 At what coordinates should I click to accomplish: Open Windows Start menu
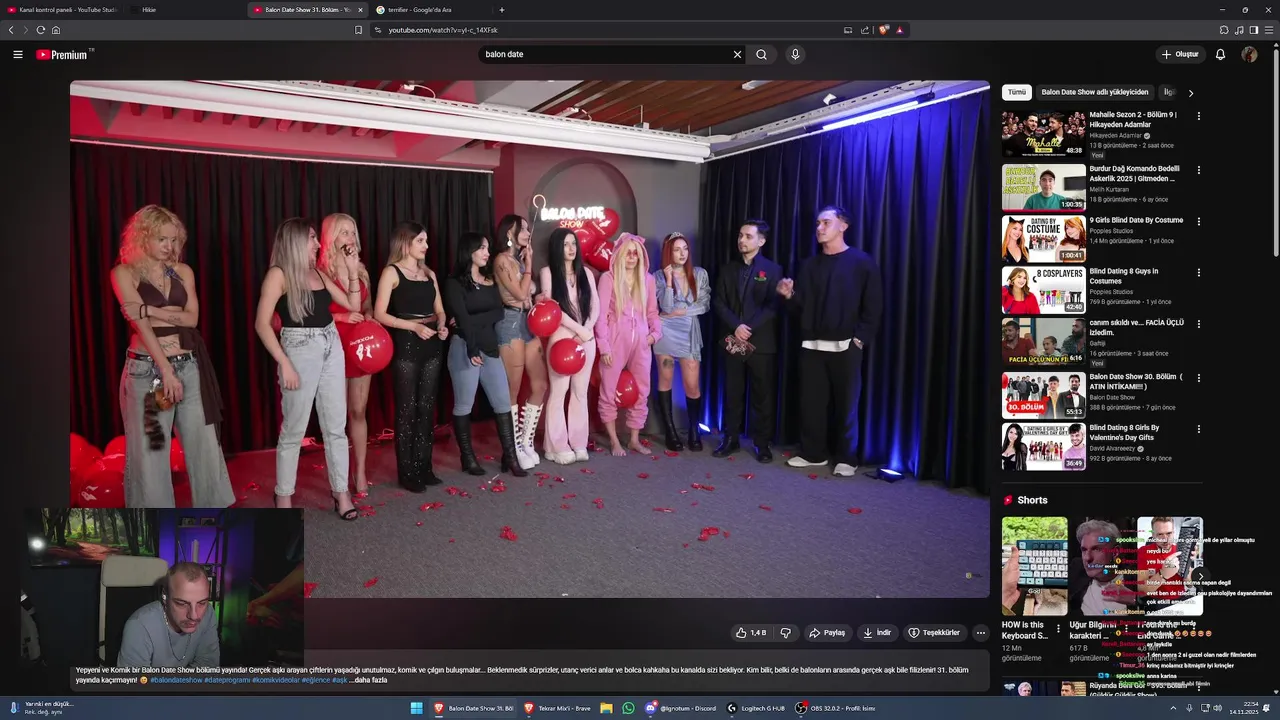pos(417,708)
